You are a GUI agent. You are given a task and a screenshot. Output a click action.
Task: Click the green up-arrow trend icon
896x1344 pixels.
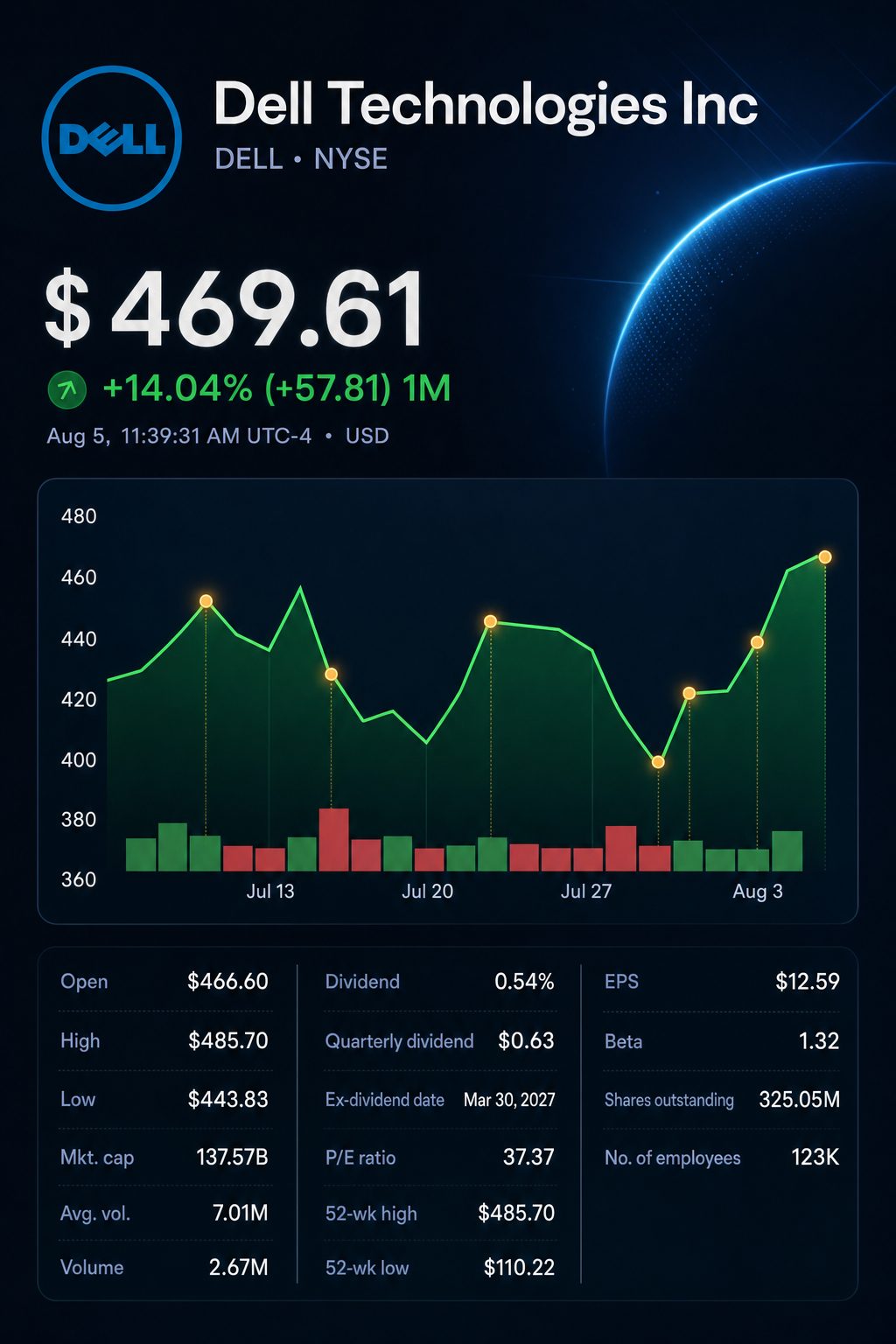(66, 390)
